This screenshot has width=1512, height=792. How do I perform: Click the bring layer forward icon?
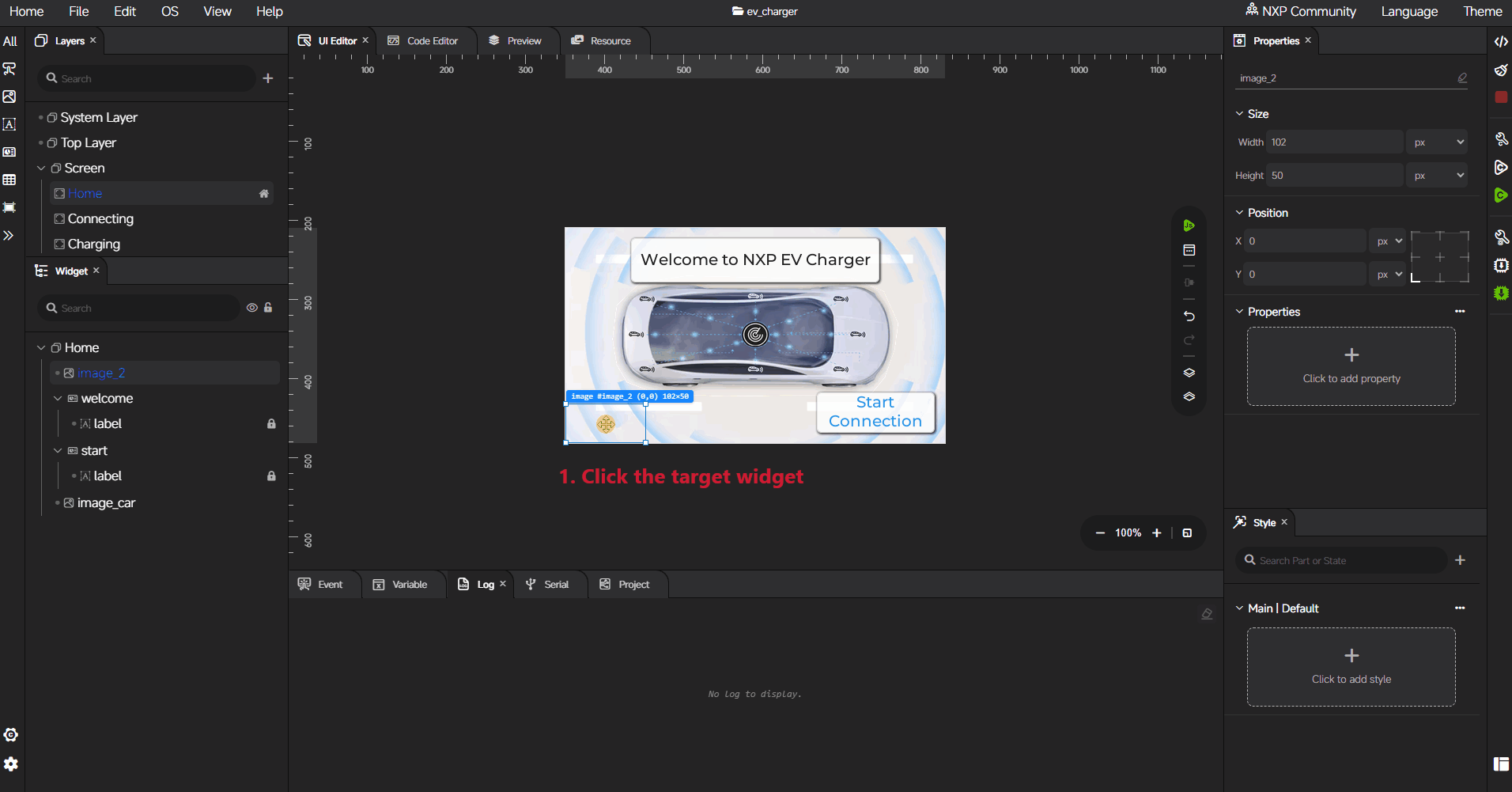coord(1189,373)
